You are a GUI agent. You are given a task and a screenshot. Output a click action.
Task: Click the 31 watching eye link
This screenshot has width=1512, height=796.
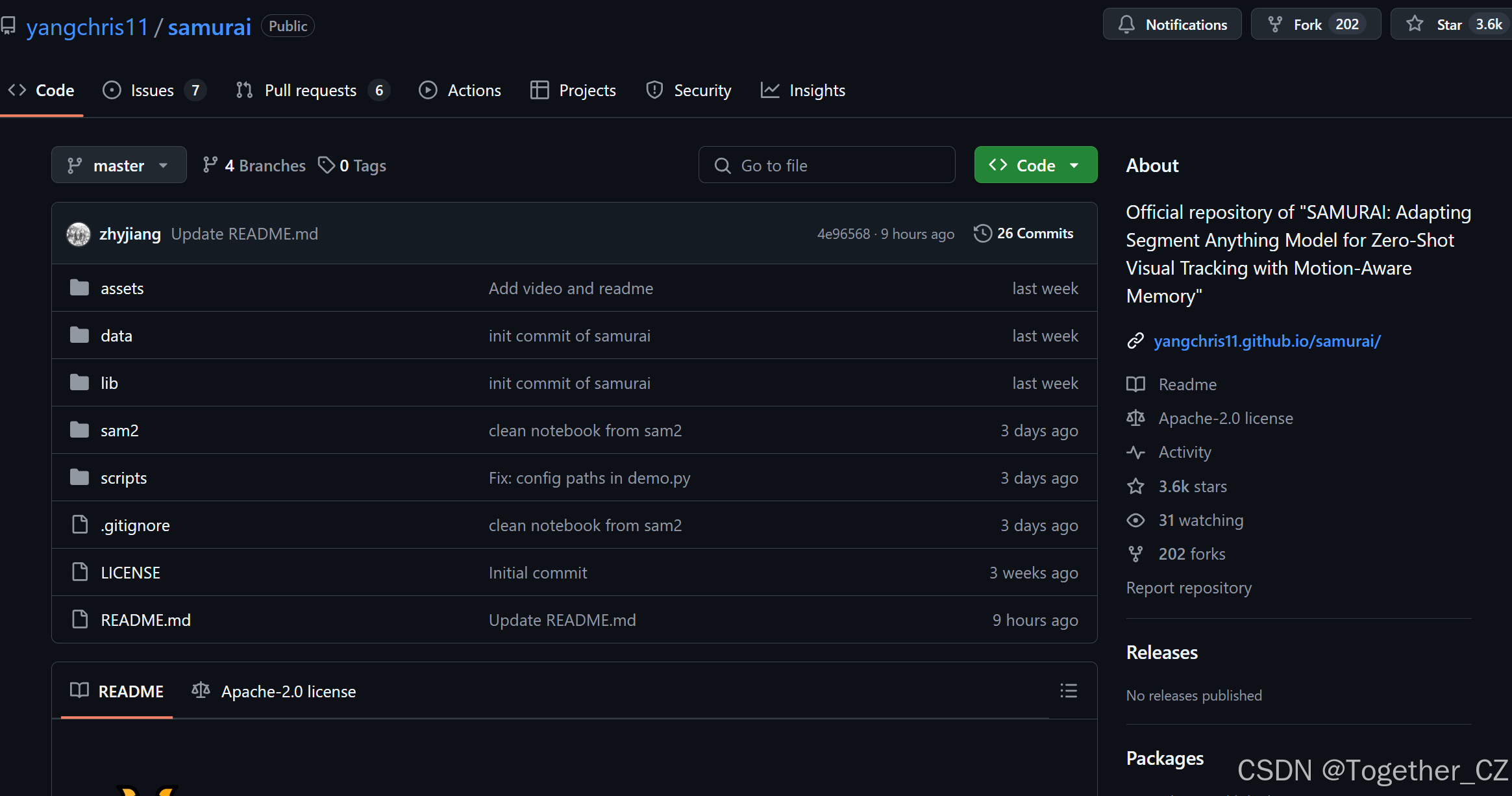1200,520
